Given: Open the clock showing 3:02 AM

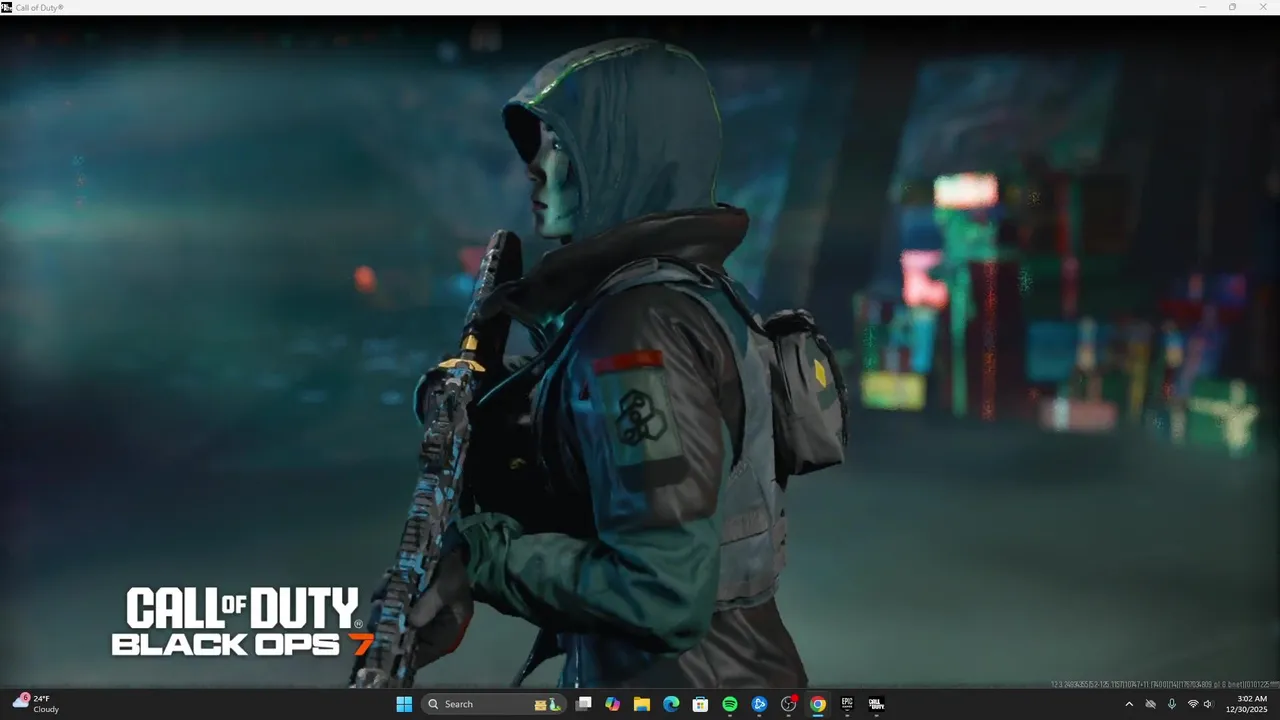Looking at the screenshot, I should (x=1247, y=704).
